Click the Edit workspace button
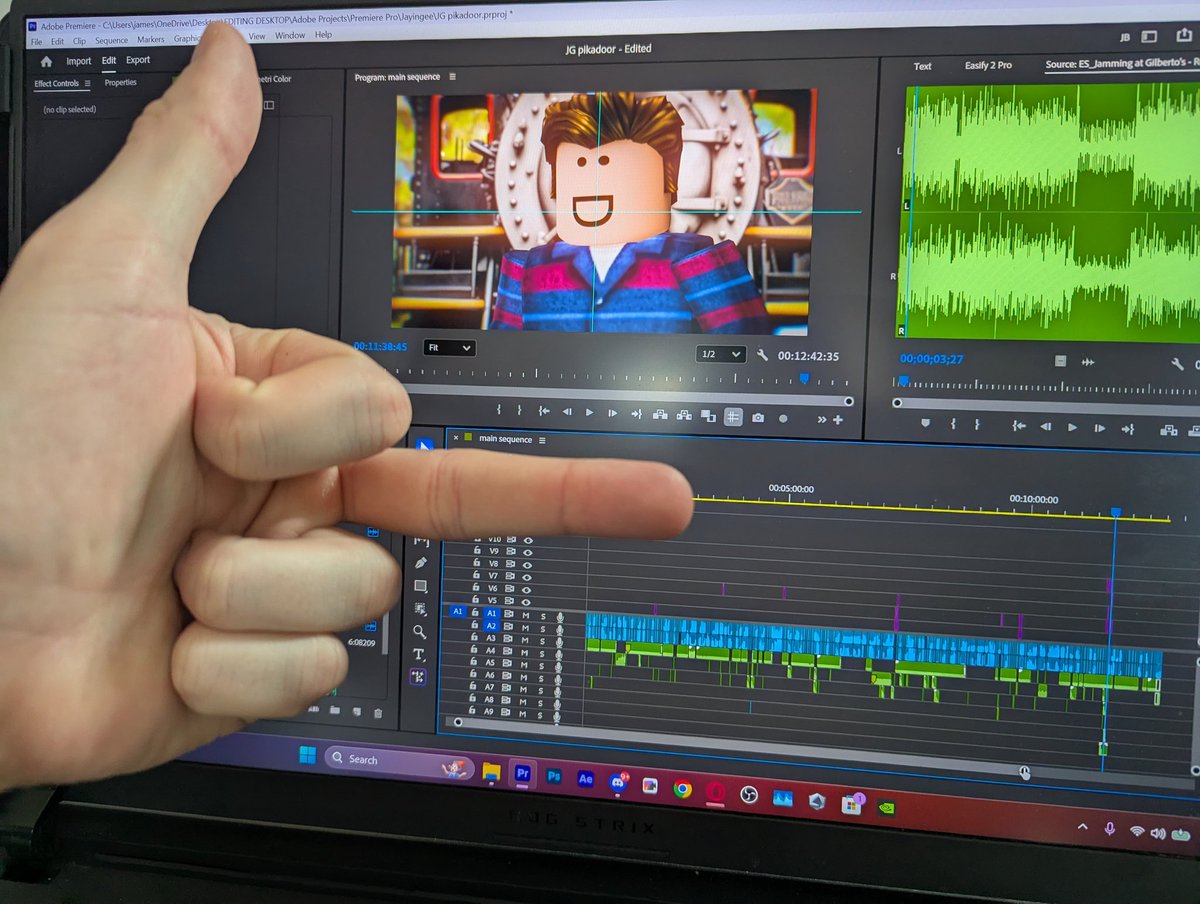Viewport: 1200px width, 904px height. tap(109, 60)
